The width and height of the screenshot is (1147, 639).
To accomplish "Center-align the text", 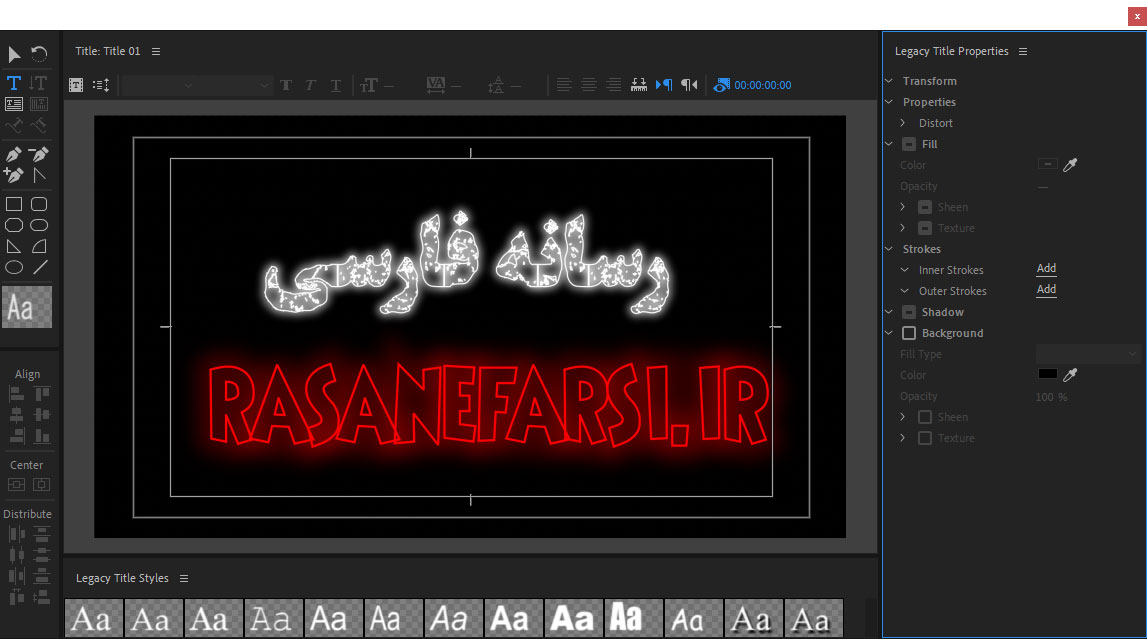I will 589,85.
